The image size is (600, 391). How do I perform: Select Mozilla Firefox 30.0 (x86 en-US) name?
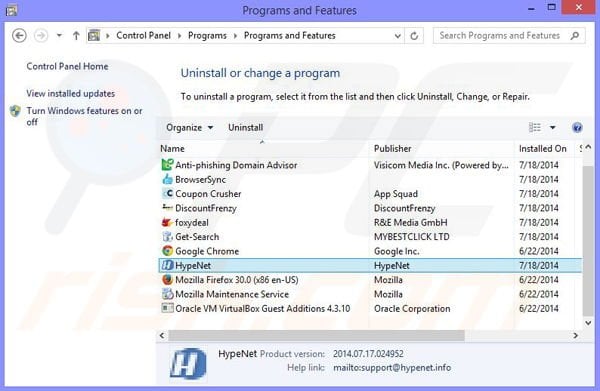point(237,280)
